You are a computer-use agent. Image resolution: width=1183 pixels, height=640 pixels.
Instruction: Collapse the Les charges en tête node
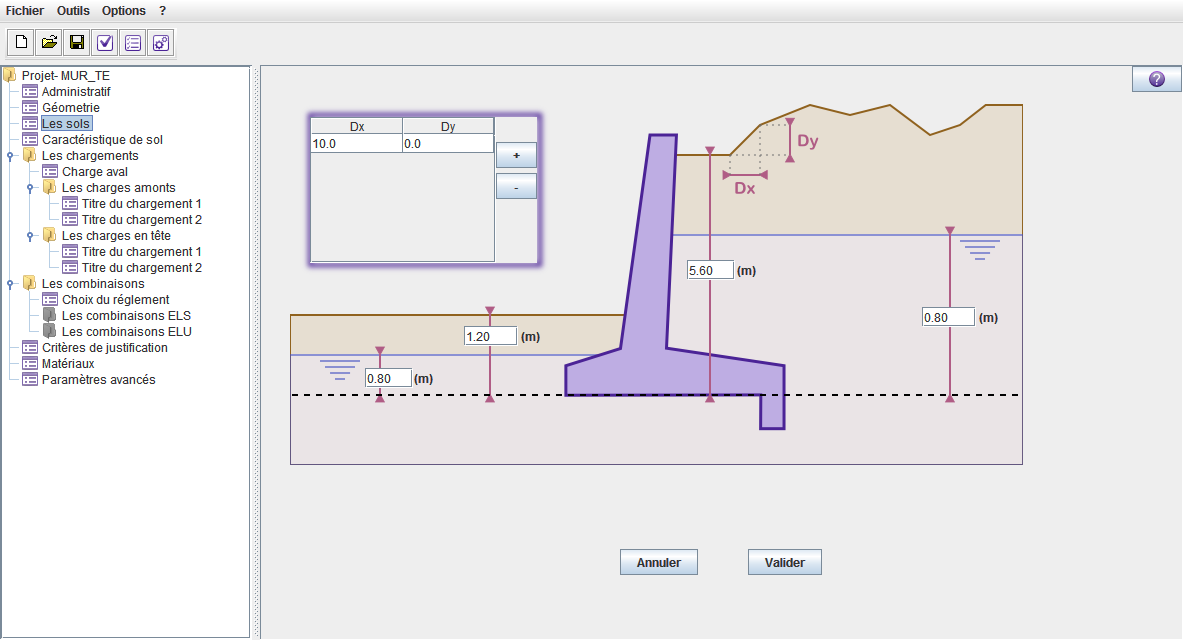click(30, 236)
